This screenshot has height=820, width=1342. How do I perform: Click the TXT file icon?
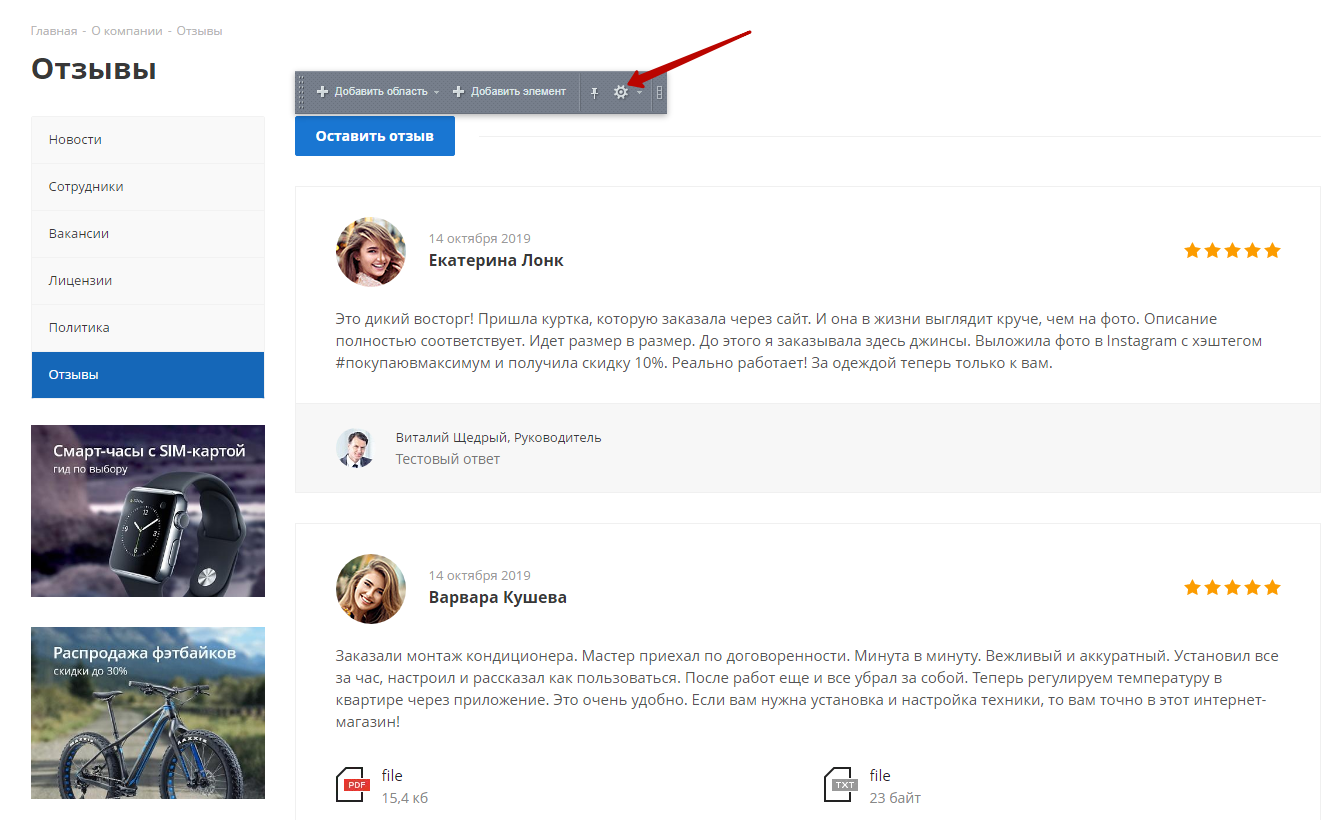pos(842,786)
